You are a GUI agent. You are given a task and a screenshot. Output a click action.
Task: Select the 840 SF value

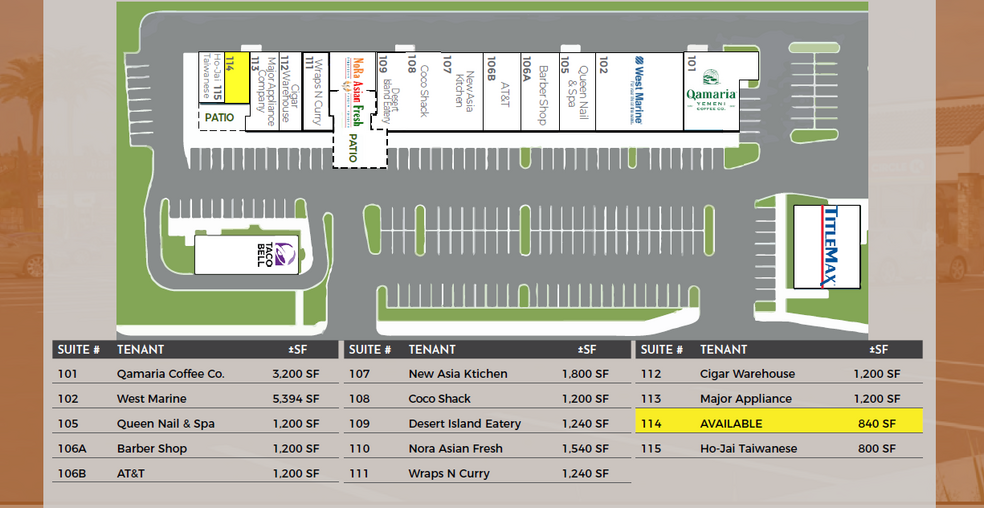(877, 424)
